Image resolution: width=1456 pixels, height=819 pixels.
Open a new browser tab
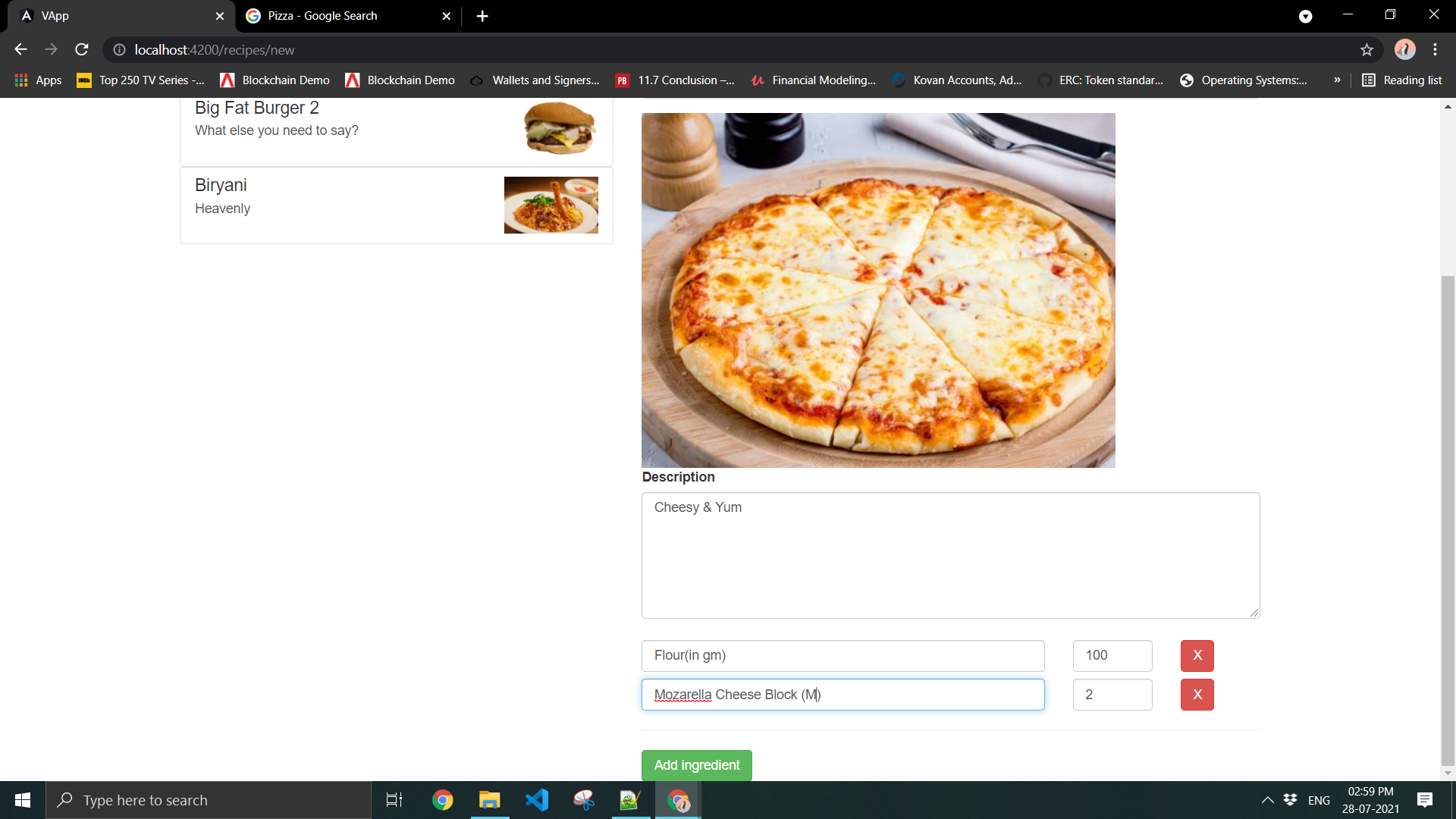[x=482, y=15]
